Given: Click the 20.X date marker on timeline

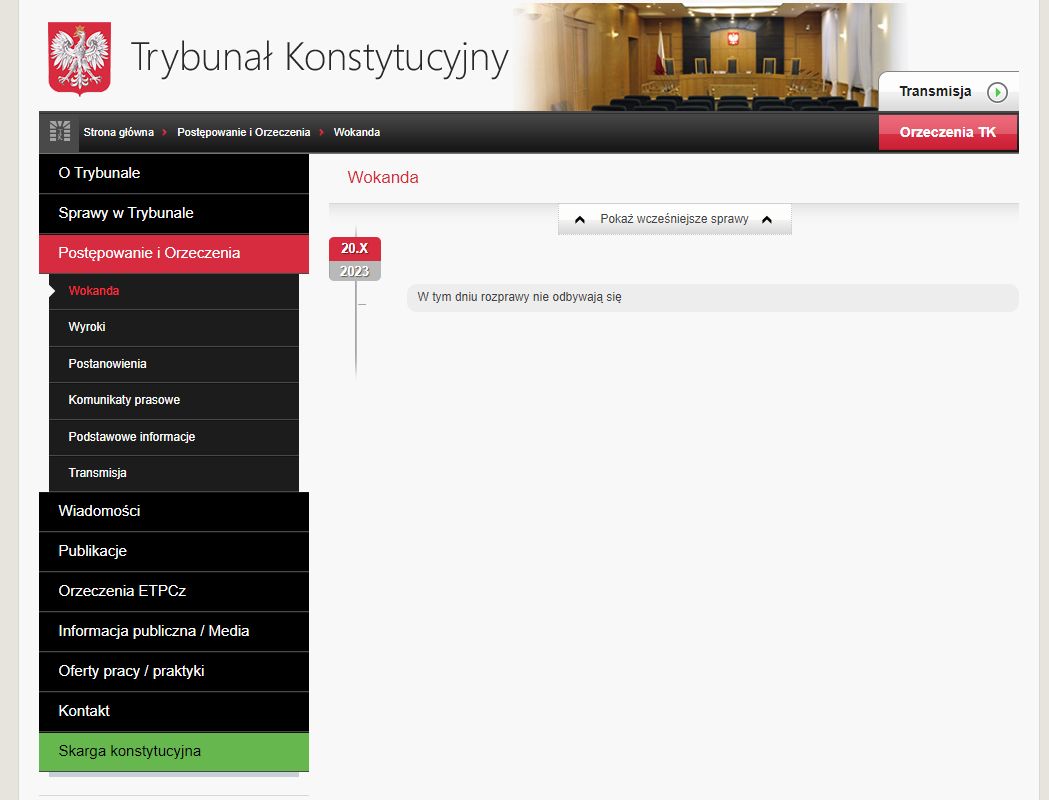Looking at the screenshot, I should [x=355, y=248].
